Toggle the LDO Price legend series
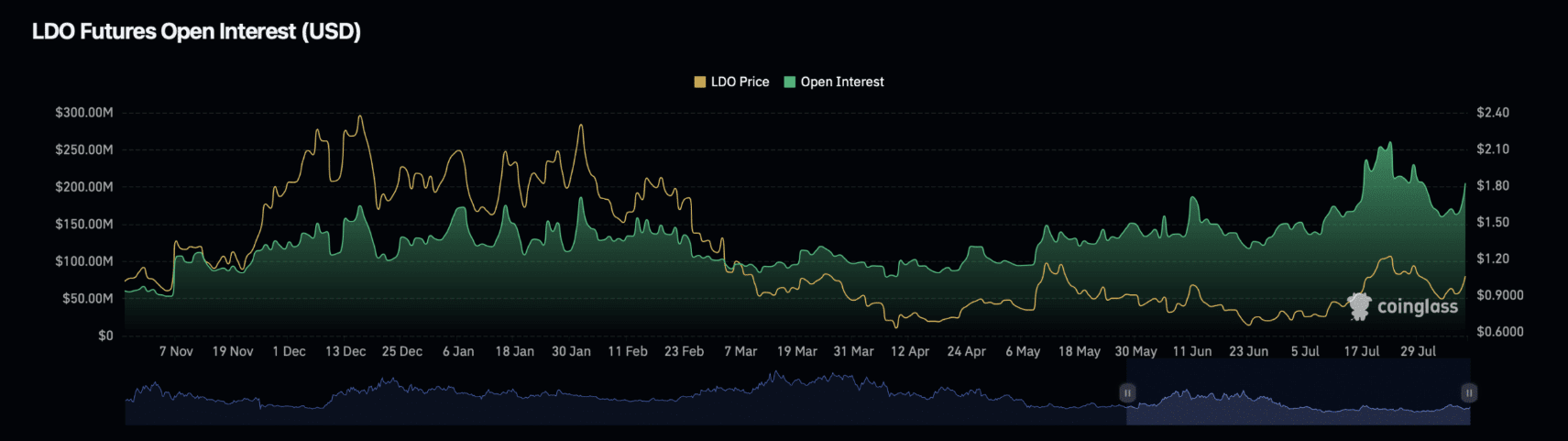The height and width of the screenshot is (441, 1568). [x=731, y=82]
